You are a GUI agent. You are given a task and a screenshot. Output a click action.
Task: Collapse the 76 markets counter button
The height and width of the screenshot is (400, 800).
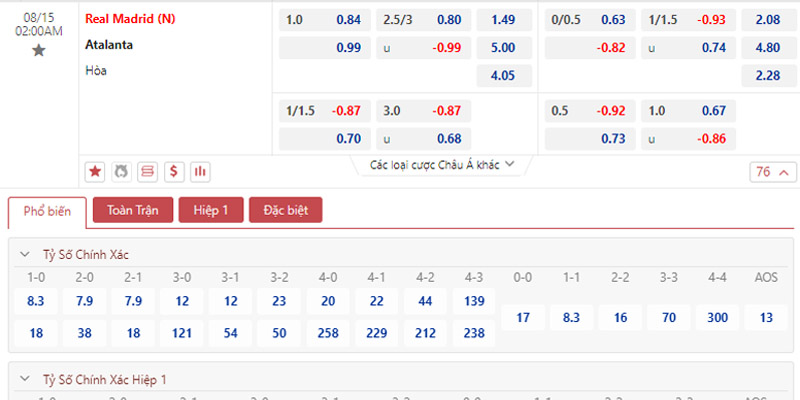tap(772, 172)
